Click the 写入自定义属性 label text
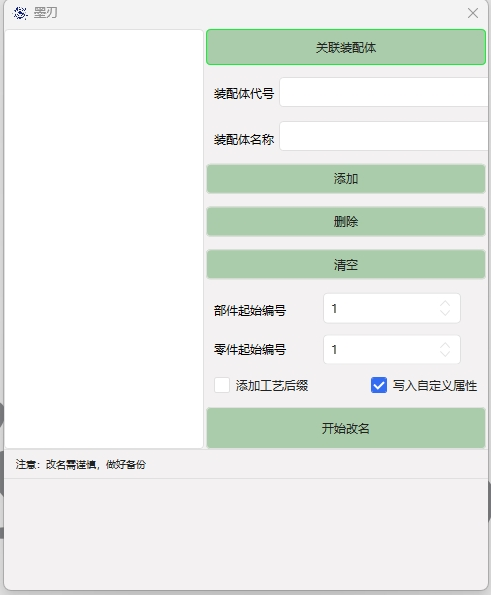The width and height of the screenshot is (491, 595). tap(434, 386)
